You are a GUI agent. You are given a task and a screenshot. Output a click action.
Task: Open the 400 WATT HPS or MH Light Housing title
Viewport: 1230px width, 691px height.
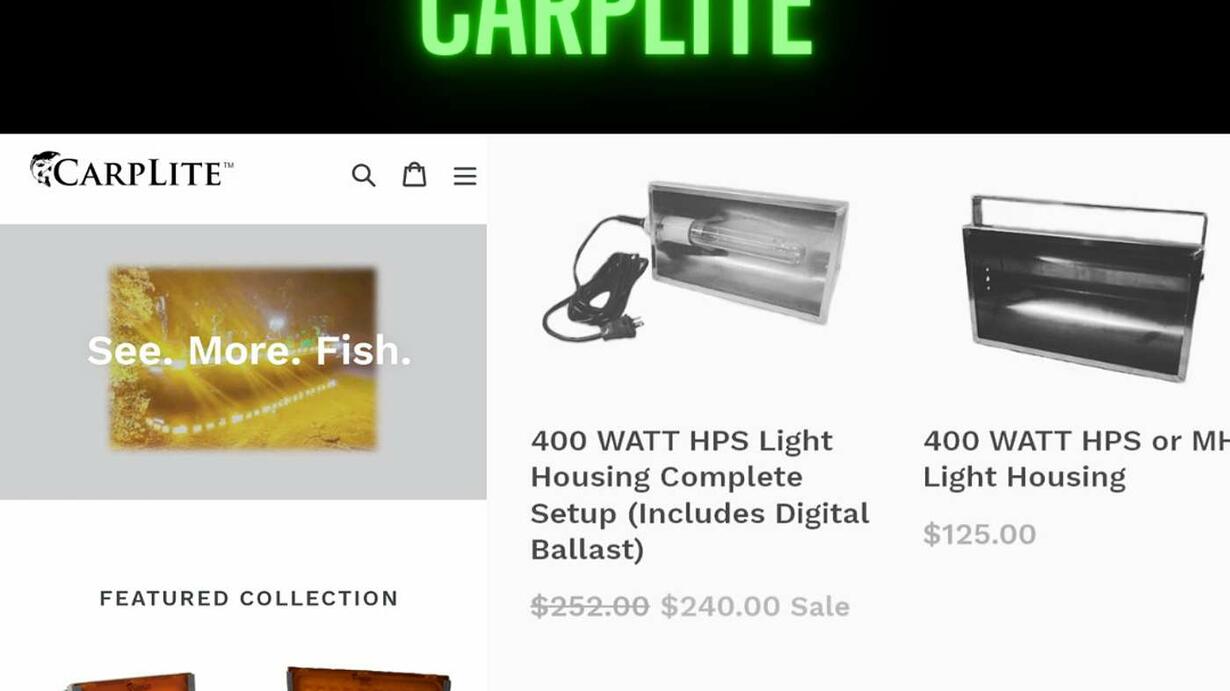click(1076, 458)
